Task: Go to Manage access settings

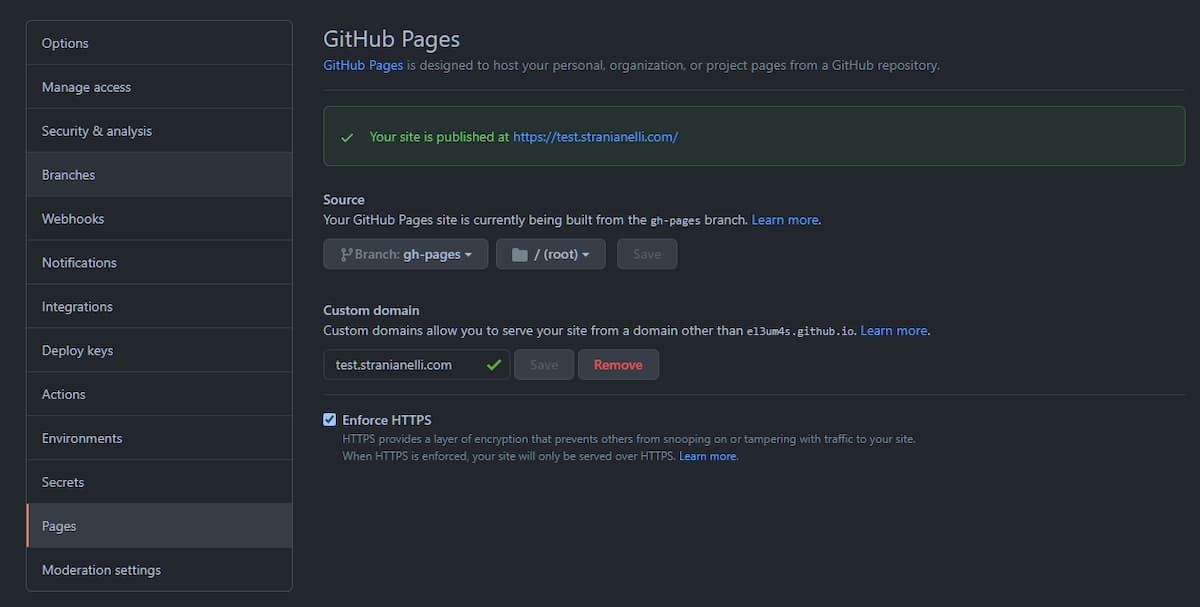Action: 159,87
